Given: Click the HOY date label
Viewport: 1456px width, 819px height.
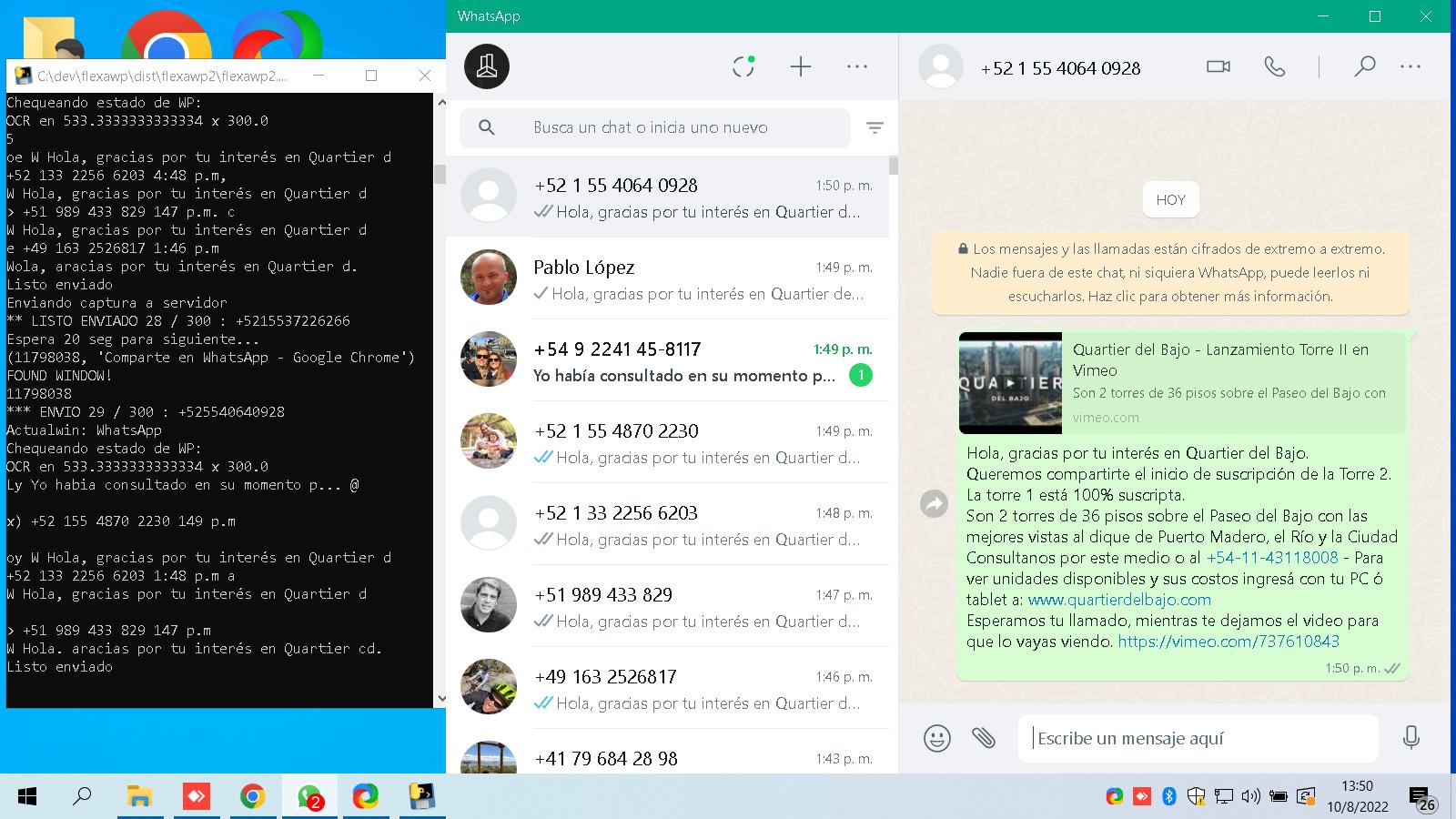Looking at the screenshot, I should click(1170, 200).
